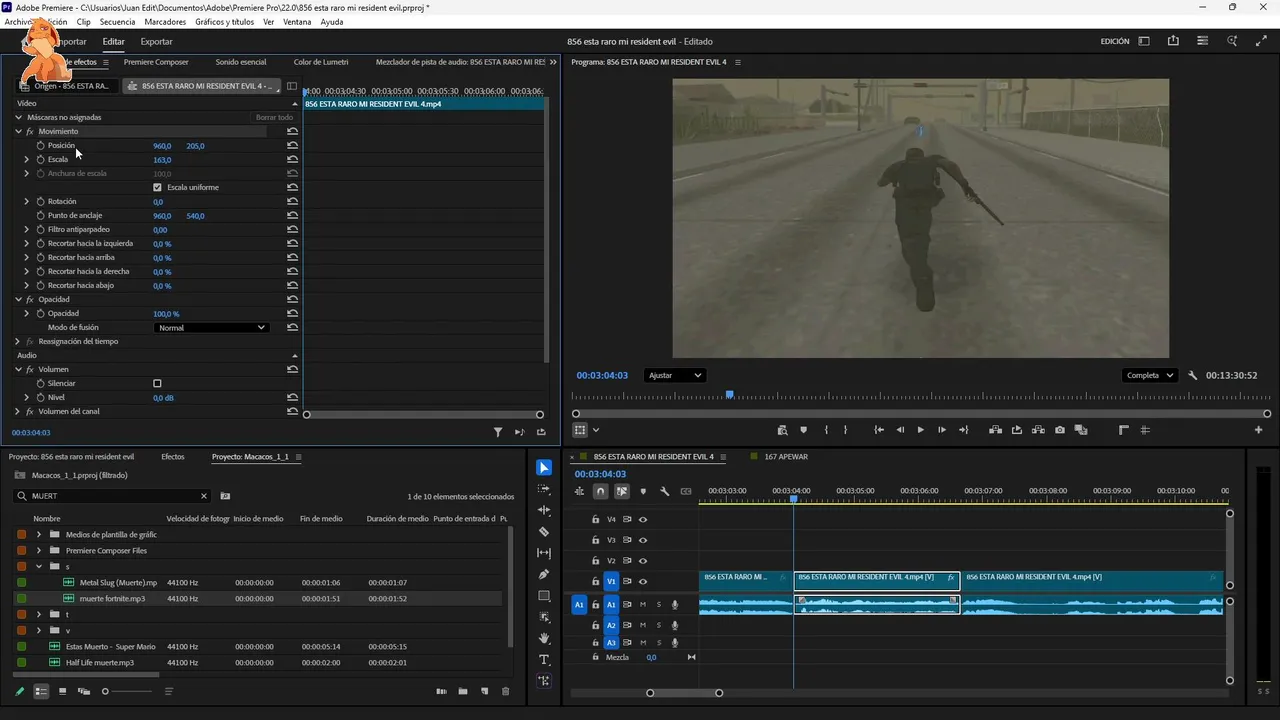1280x720 pixels.
Task: Click Mark In in the Program monitor
Action: pos(826,430)
